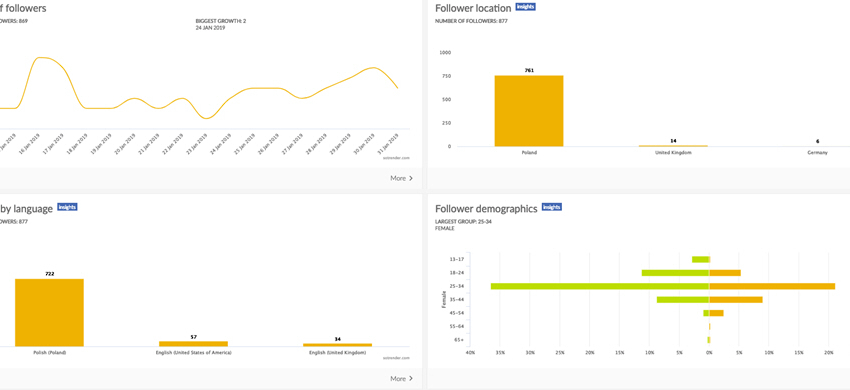This screenshot has width=850, height=390.
Task: Open More link under followers line chart
Action: pos(402,178)
